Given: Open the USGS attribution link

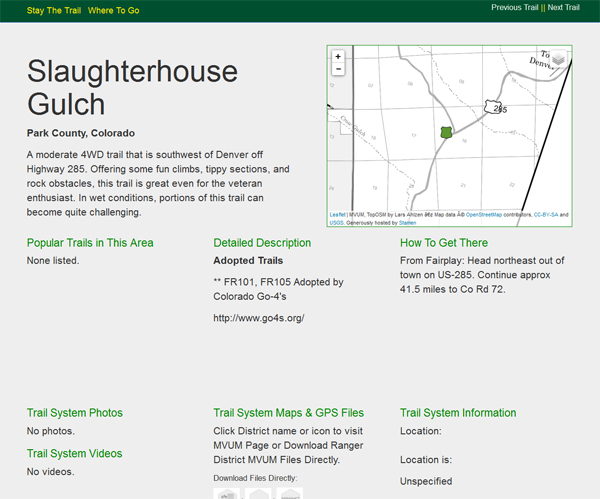Looking at the screenshot, I should [x=336, y=222].
